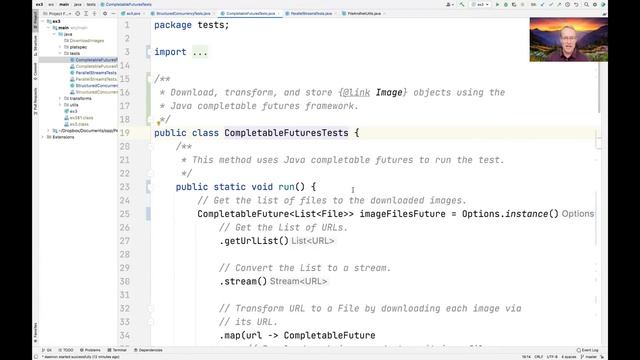Click the lightbulb intention icon on line 18
Image resolution: width=640 pixels, height=360 pixels.
[158, 122]
